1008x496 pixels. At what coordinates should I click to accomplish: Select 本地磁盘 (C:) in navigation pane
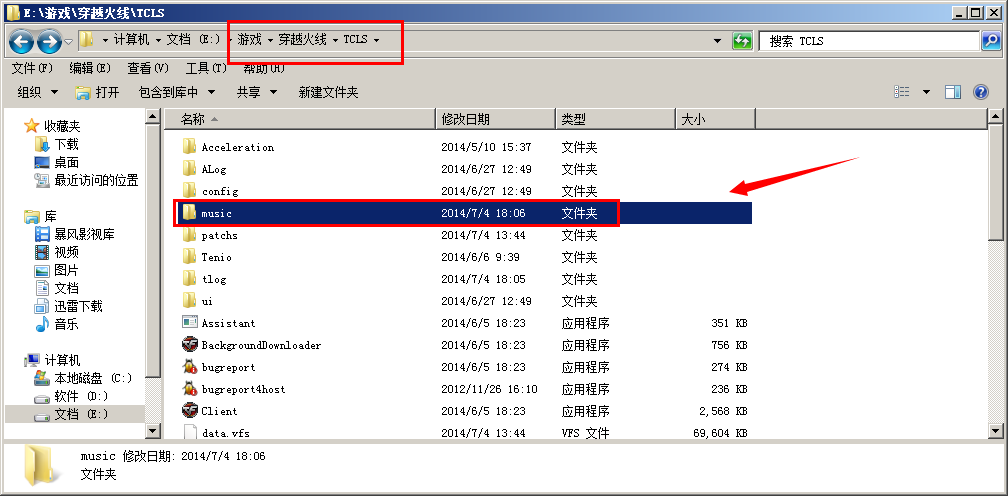click(x=92, y=378)
